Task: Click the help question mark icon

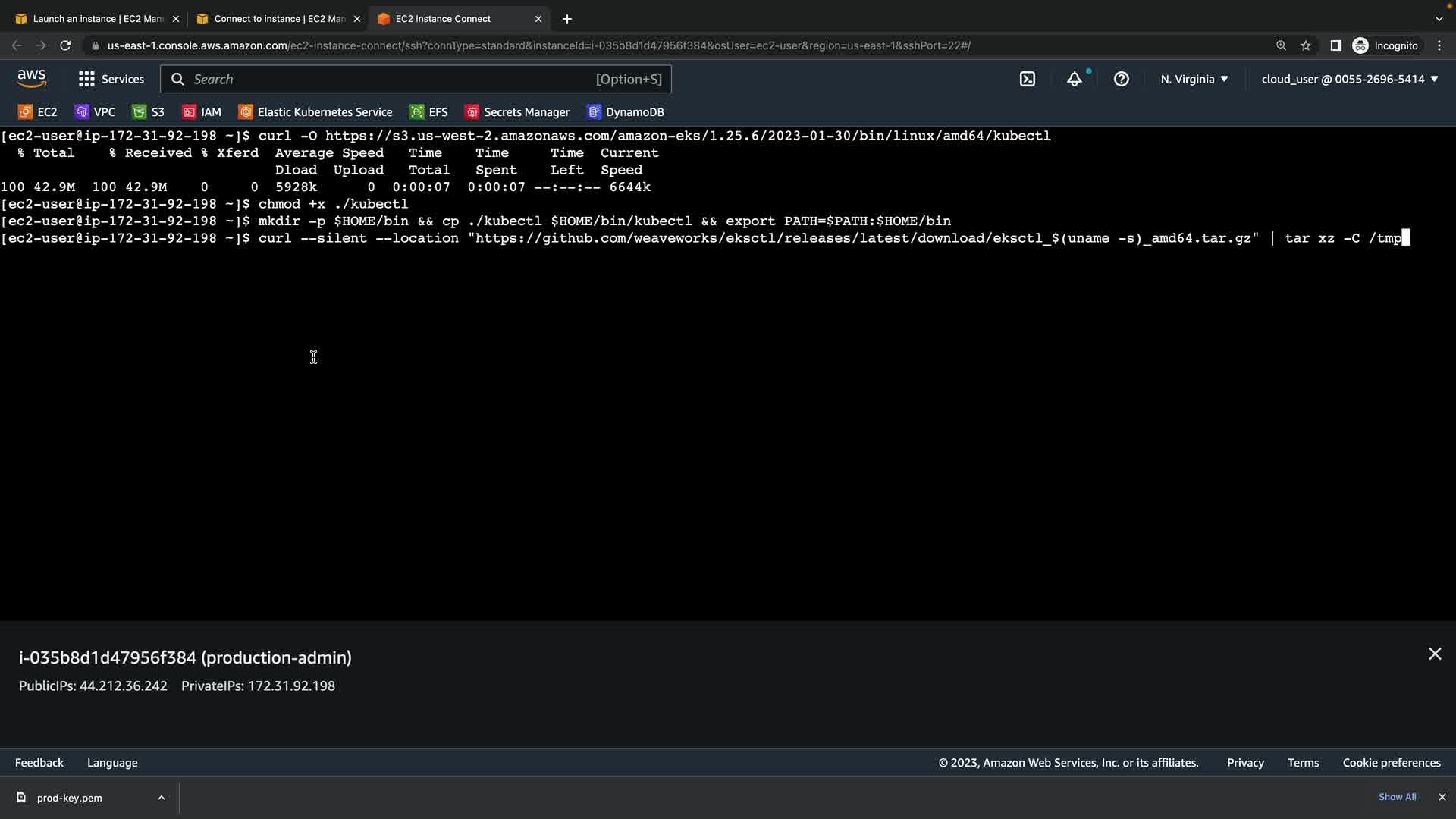Action: [x=1121, y=79]
